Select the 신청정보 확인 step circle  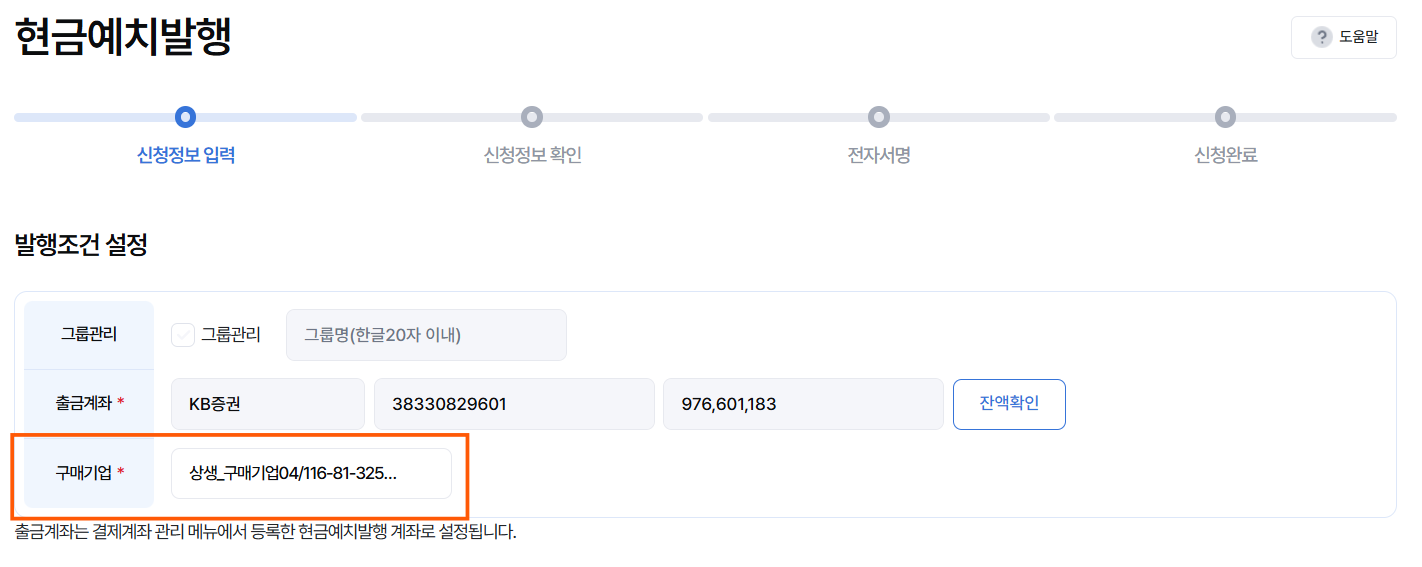(532, 117)
